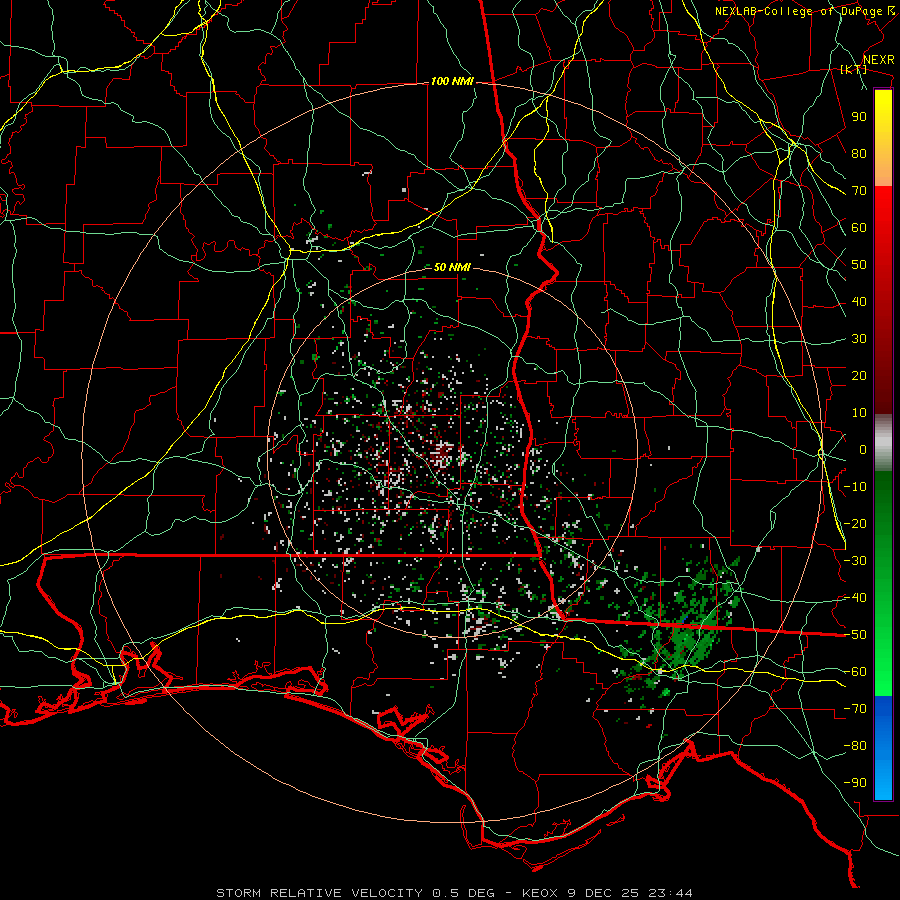Image resolution: width=900 pixels, height=900 pixels.
Task: Click the -80 value on the velocity scale
Action: click(x=855, y=746)
